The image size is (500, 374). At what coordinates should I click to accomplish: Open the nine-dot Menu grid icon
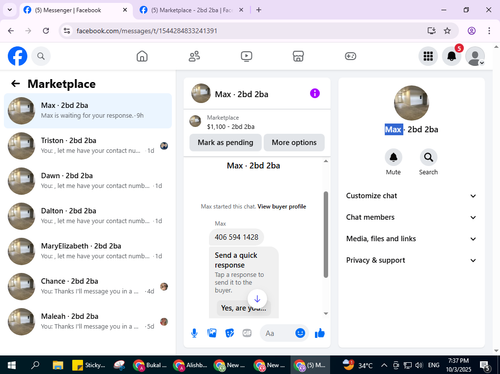428,56
